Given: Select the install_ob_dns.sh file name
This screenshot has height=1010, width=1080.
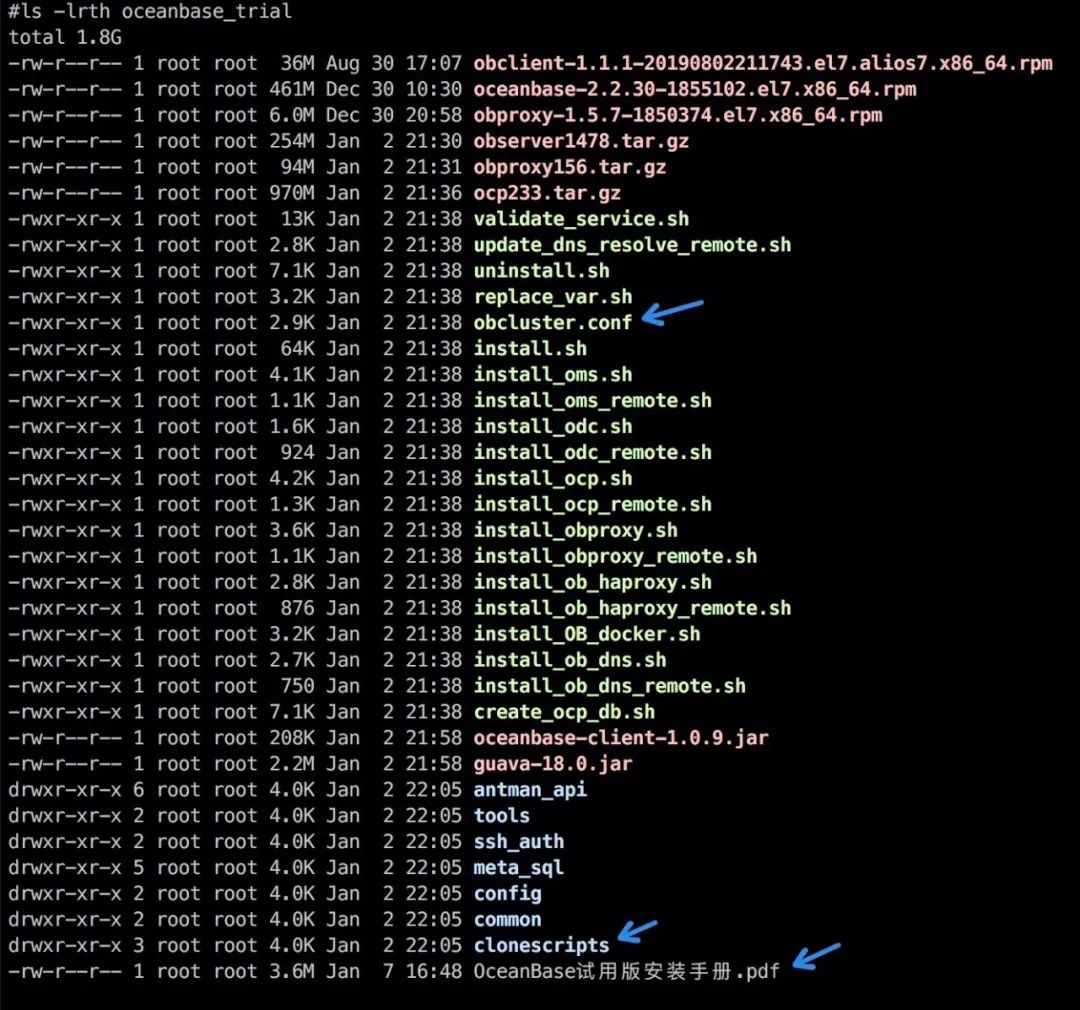Looking at the screenshot, I should [x=570, y=660].
